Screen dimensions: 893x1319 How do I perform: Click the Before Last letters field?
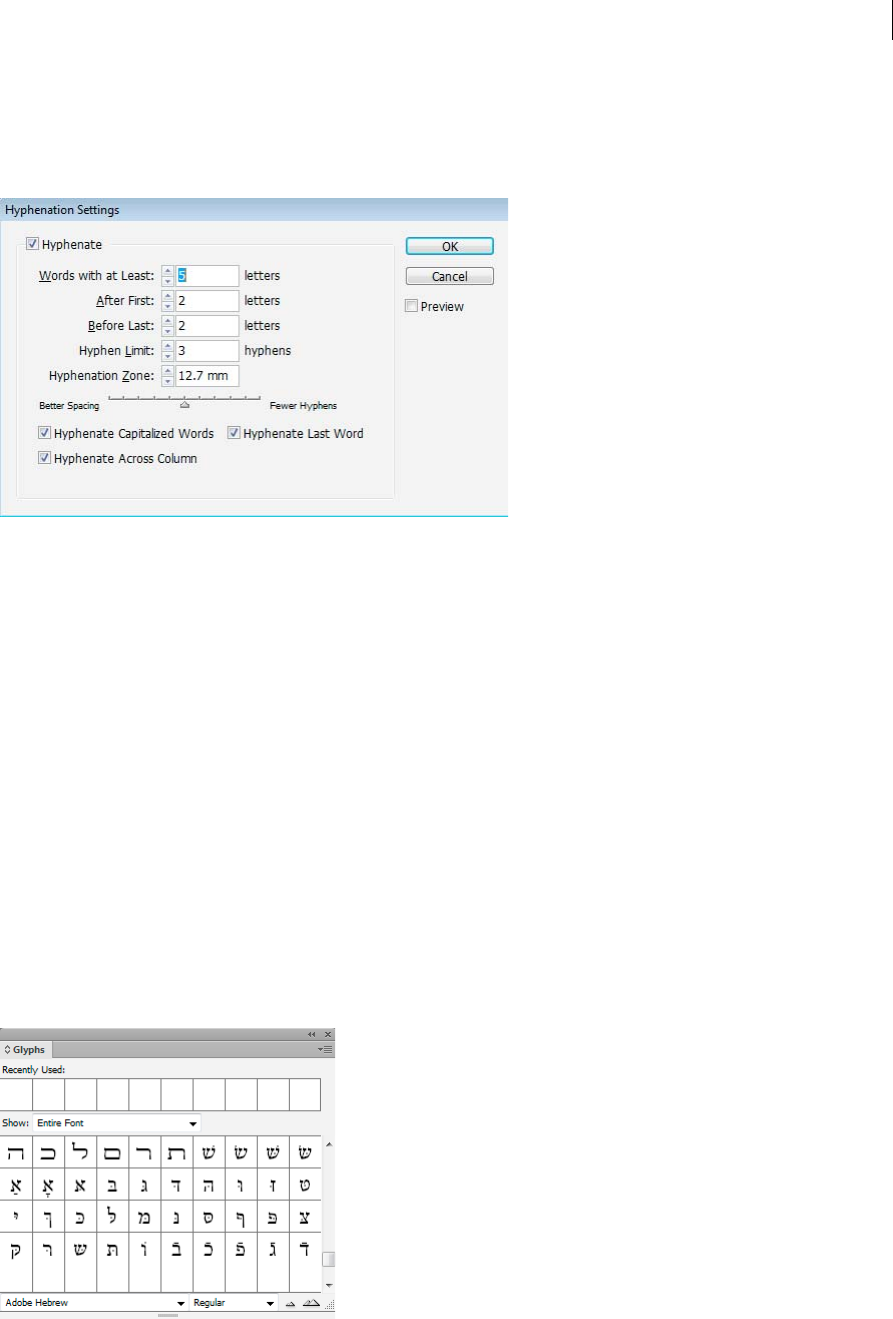click(x=207, y=326)
